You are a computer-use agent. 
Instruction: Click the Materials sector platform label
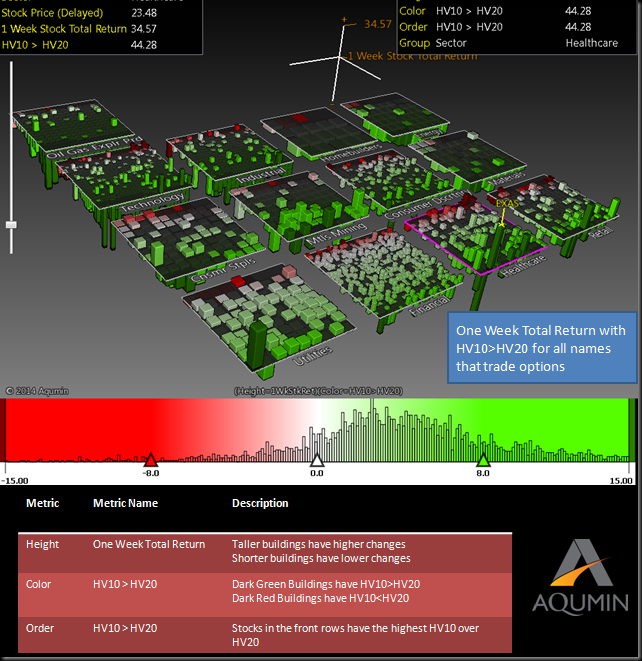[506, 179]
